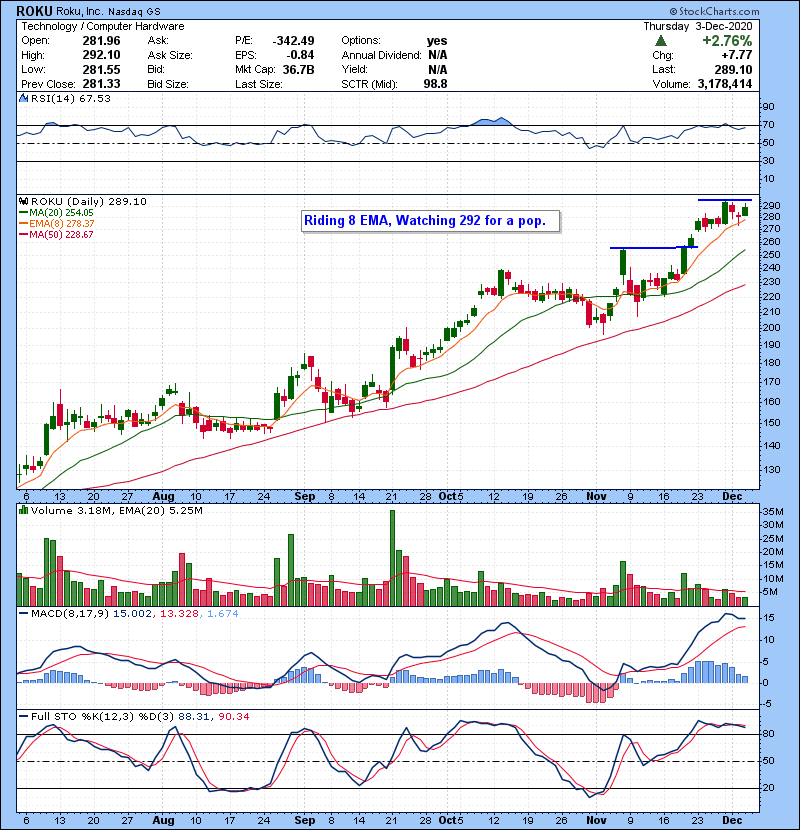Click the 35M label on the volume axis
The width and height of the screenshot is (800, 830).
[x=772, y=511]
